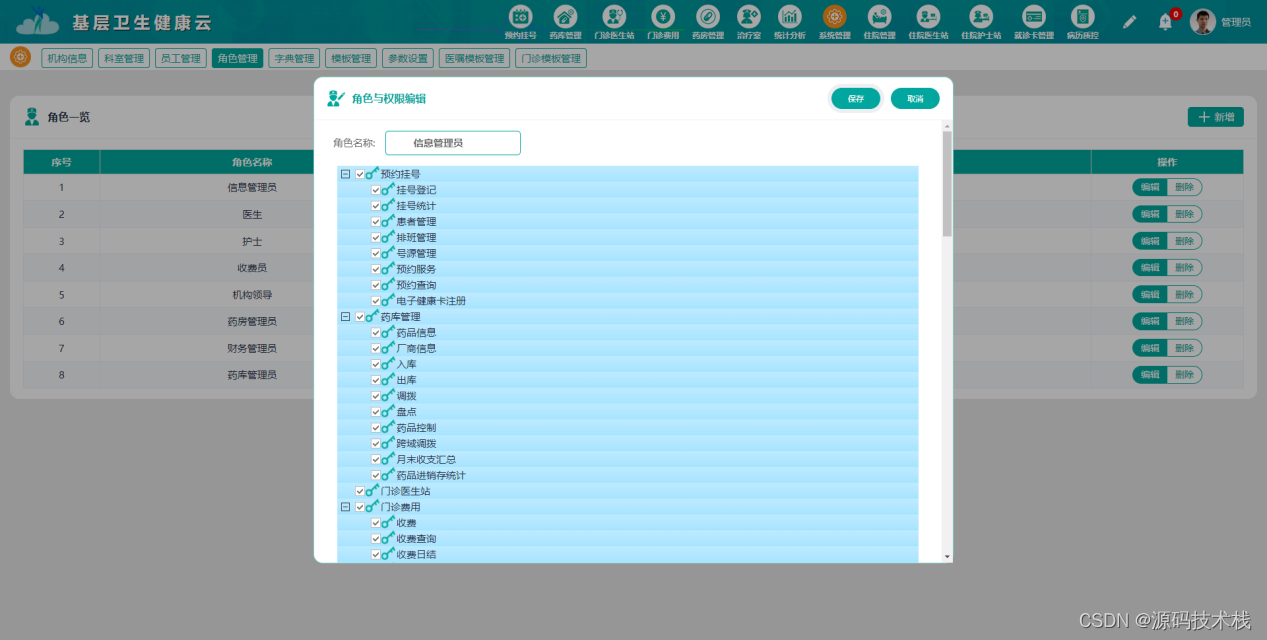Open the 预约挂号 module icon in header
Viewport: 1267px width, 640px height.
coord(520,16)
